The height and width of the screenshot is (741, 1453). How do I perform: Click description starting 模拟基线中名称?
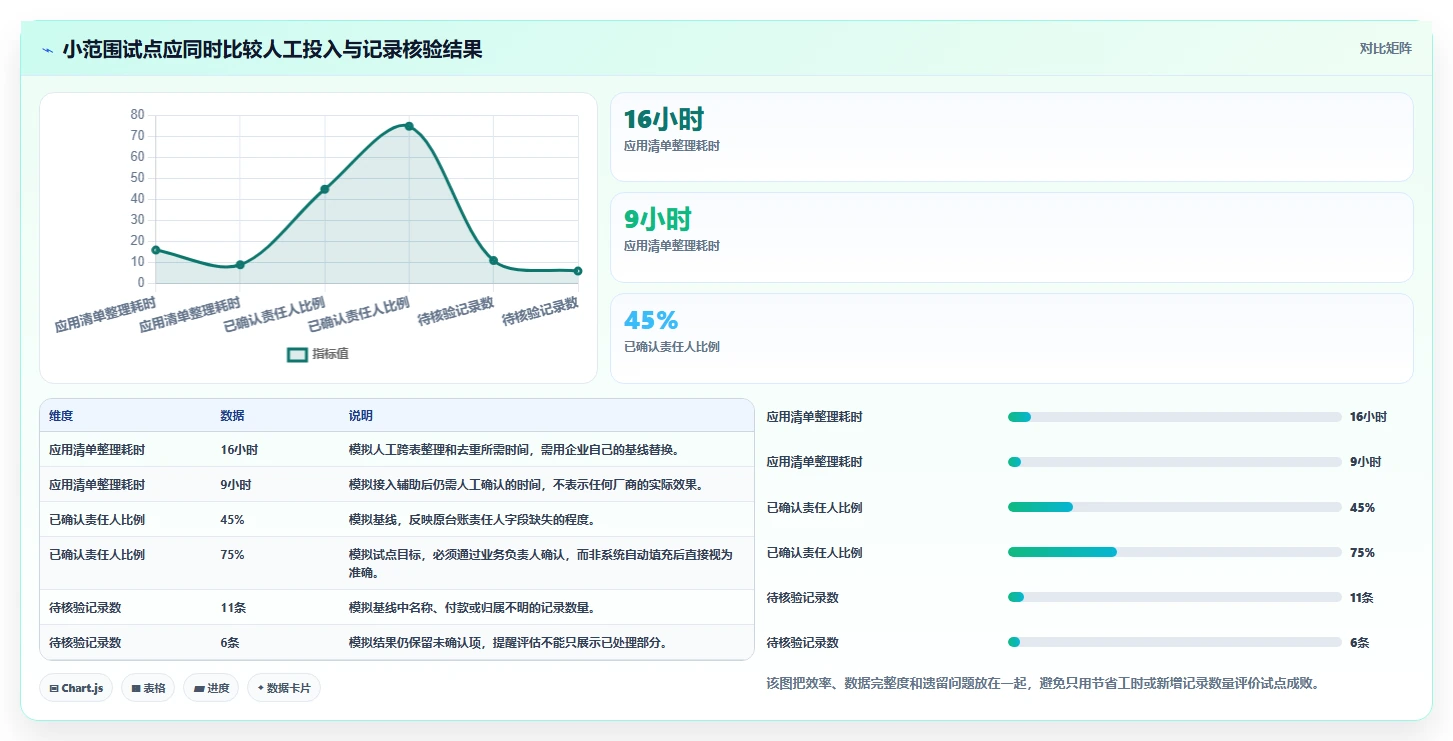pyautogui.click(x=472, y=608)
